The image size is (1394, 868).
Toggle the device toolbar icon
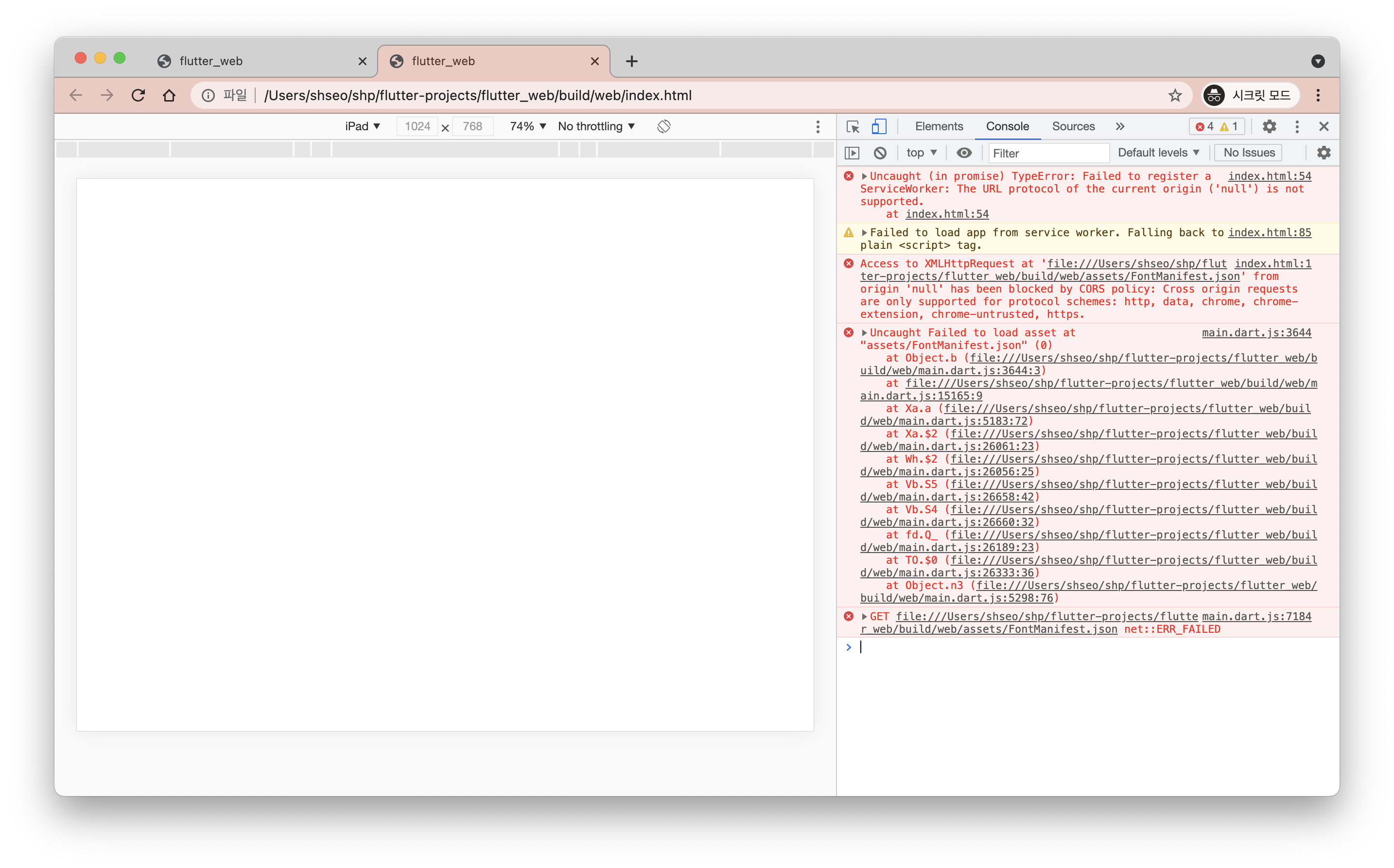coord(878,126)
